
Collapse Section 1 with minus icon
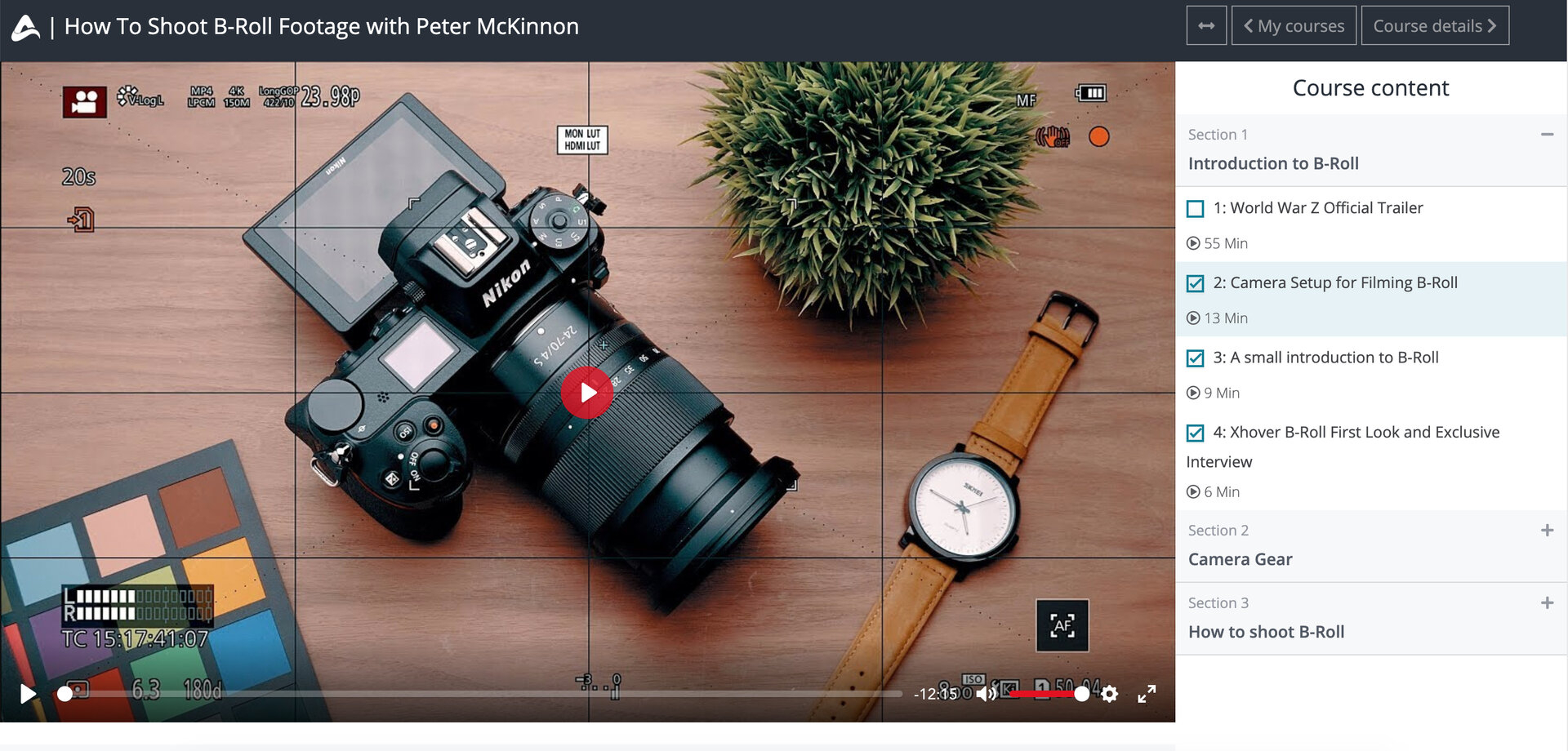(1547, 135)
